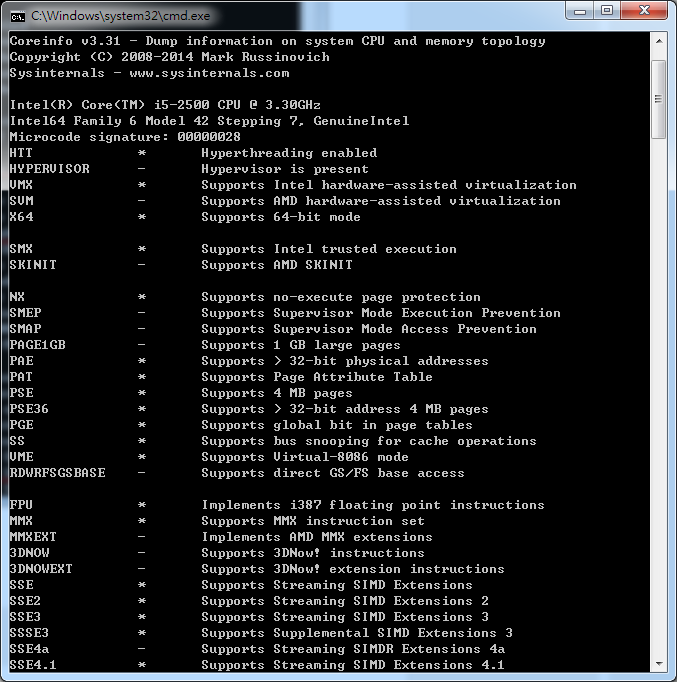The height and width of the screenshot is (682, 677).
Task: Click the 'NX' feature name
Action: [17, 297]
